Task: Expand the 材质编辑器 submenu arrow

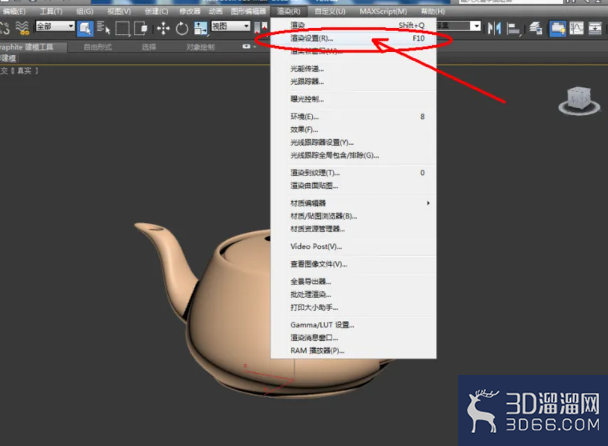Action: point(428,203)
